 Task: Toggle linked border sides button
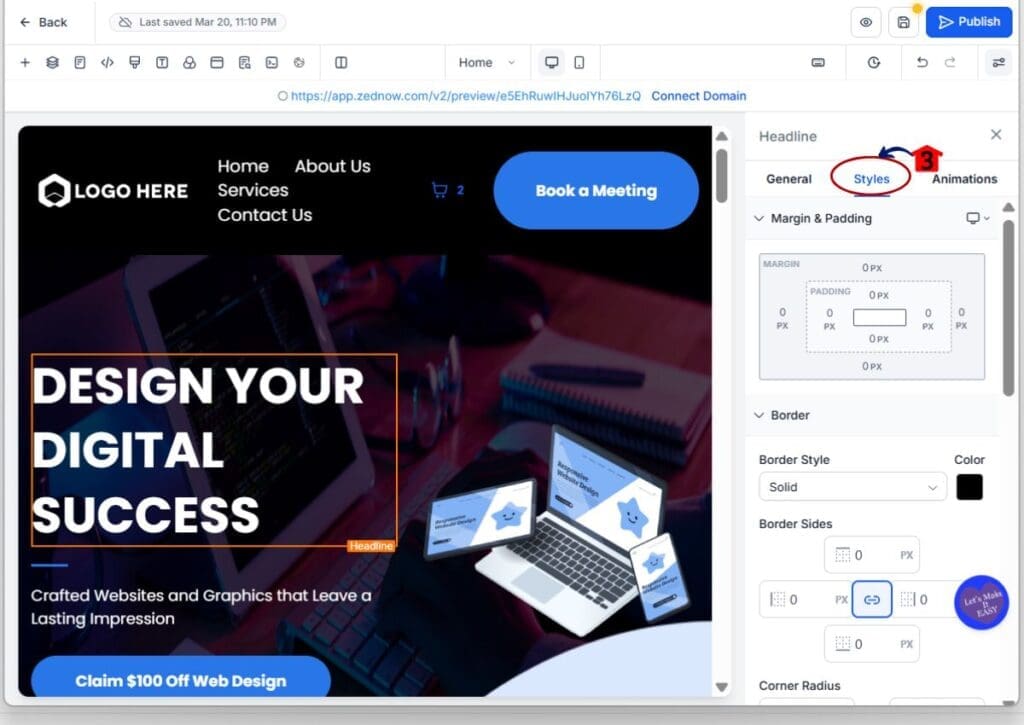pos(872,600)
